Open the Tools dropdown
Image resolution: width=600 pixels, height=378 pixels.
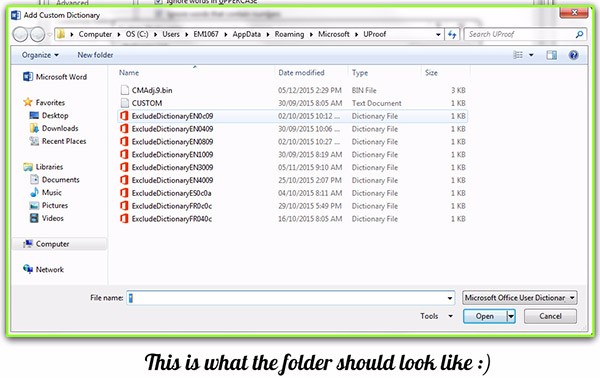tap(436, 316)
